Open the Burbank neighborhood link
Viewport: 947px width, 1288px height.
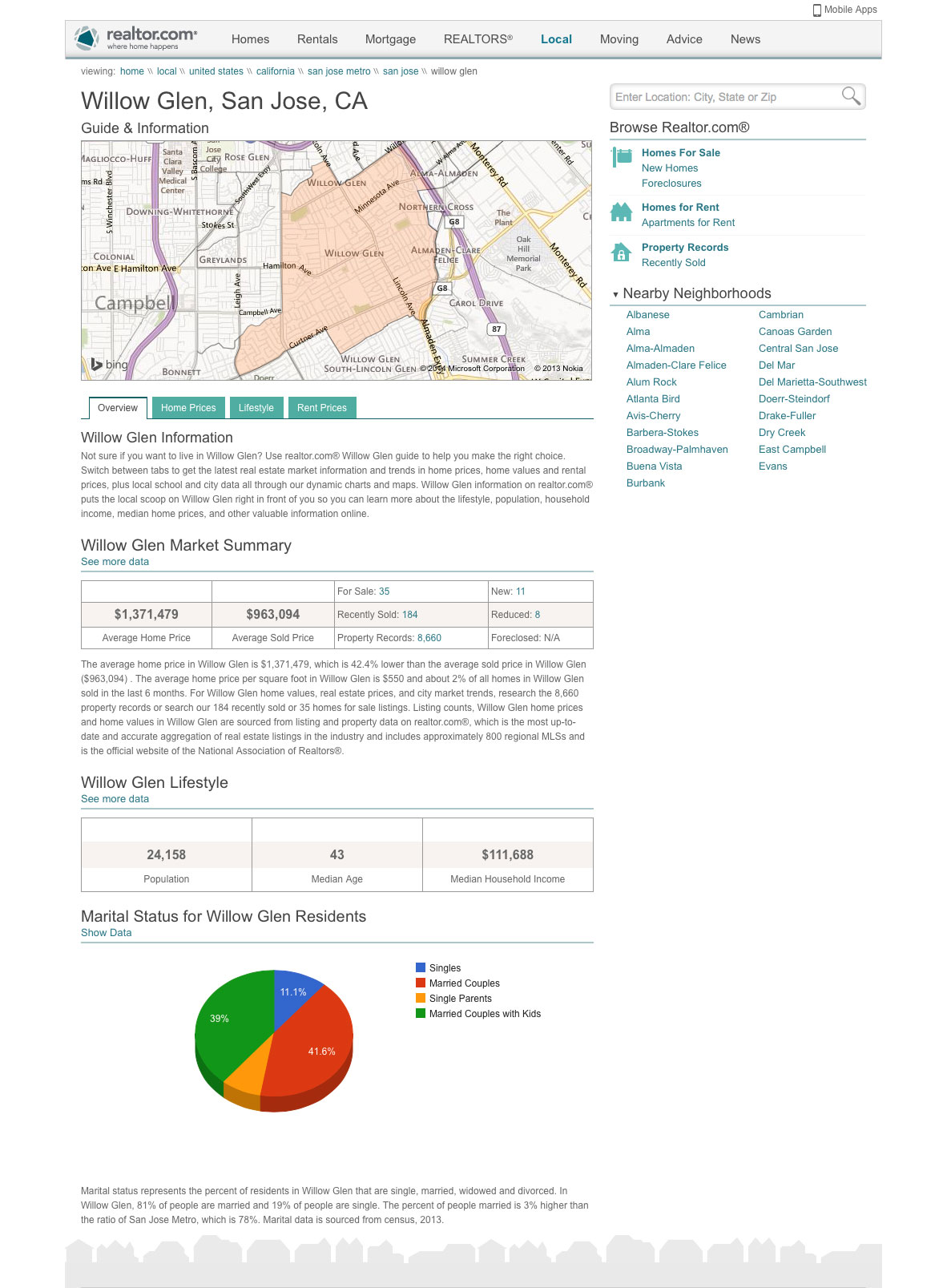click(646, 483)
